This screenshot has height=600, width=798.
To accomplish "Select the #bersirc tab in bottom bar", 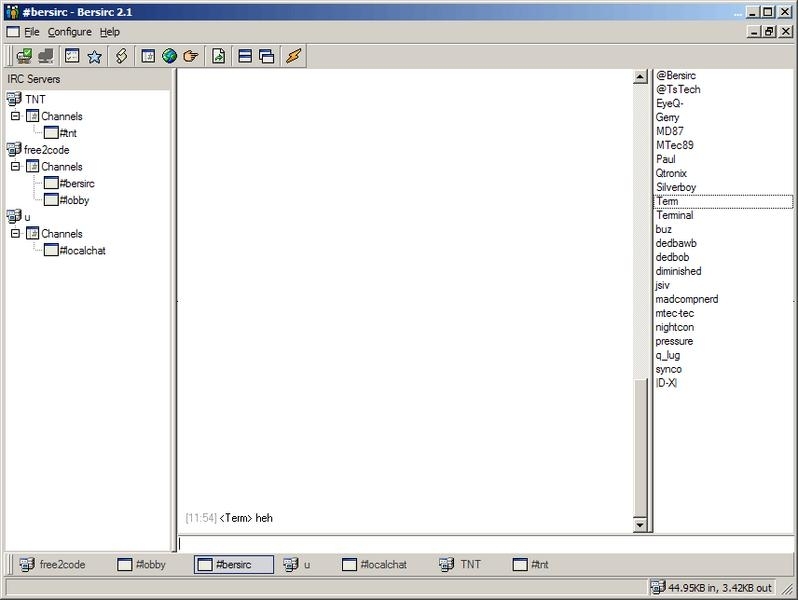I will pos(234,564).
